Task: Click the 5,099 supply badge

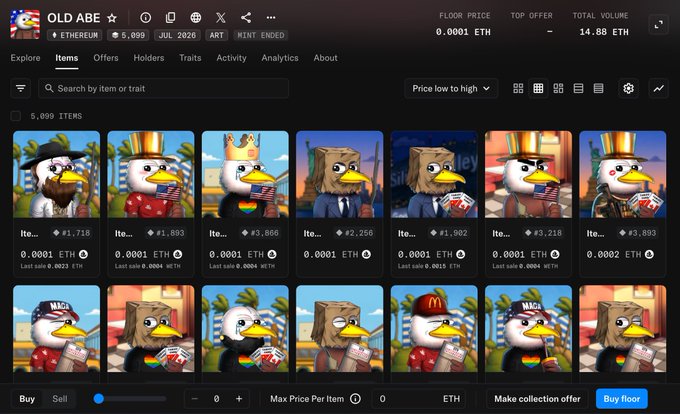Action: (x=128, y=35)
